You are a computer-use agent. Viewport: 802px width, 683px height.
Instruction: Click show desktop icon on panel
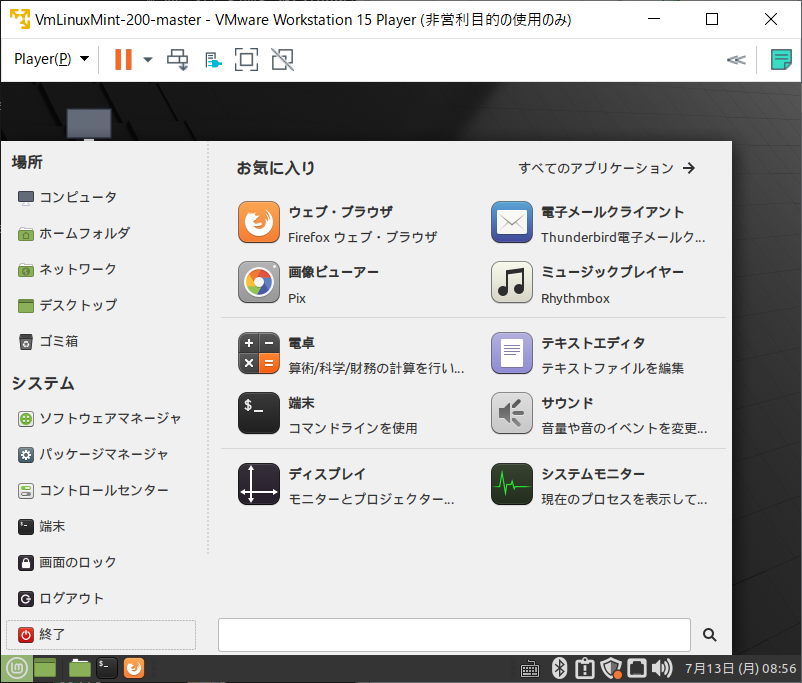click(x=46, y=668)
